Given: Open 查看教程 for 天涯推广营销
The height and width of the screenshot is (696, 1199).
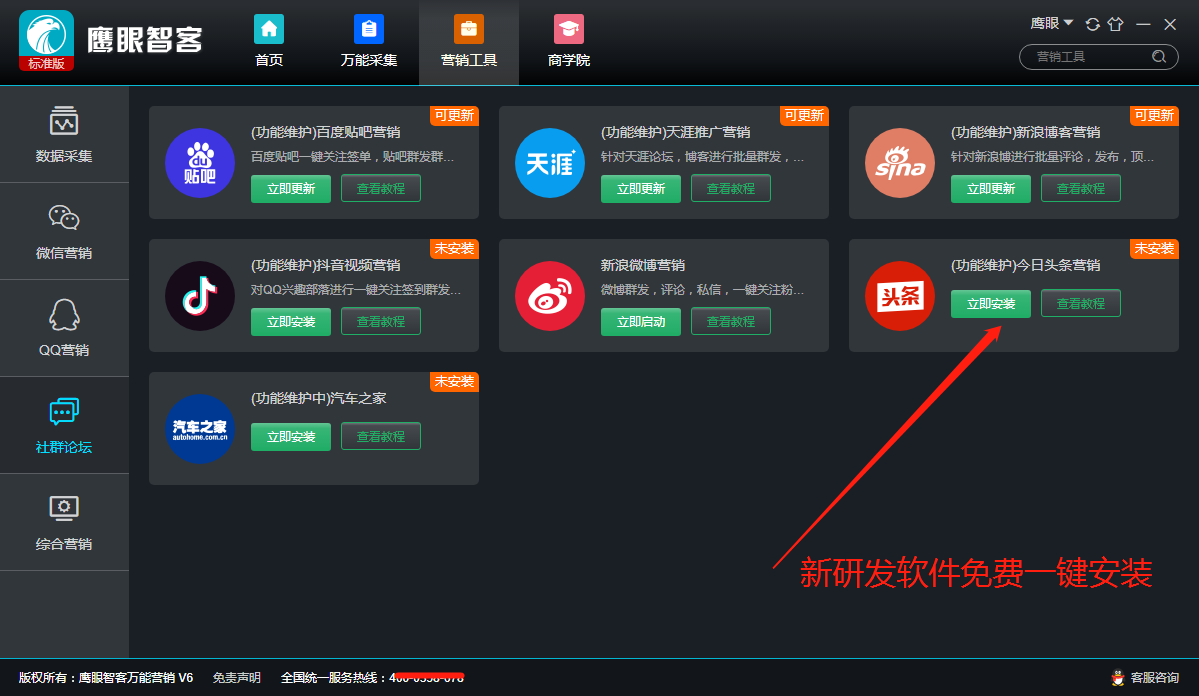Looking at the screenshot, I should tap(730, 189).
